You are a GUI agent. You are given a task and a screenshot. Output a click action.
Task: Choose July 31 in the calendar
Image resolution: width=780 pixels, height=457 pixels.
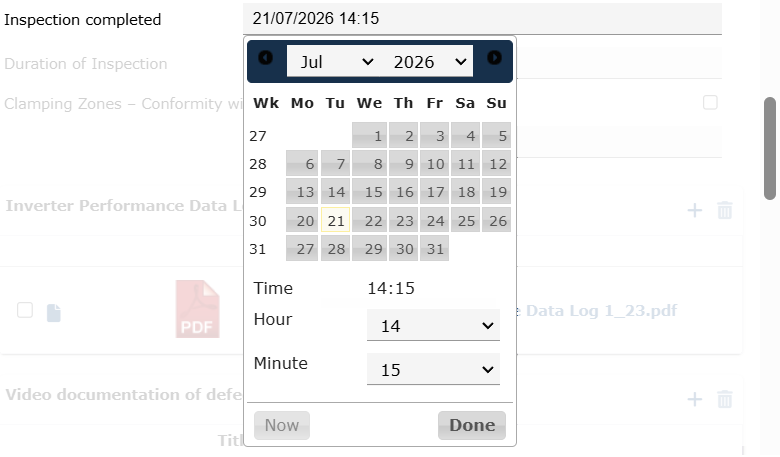point(435,248)
